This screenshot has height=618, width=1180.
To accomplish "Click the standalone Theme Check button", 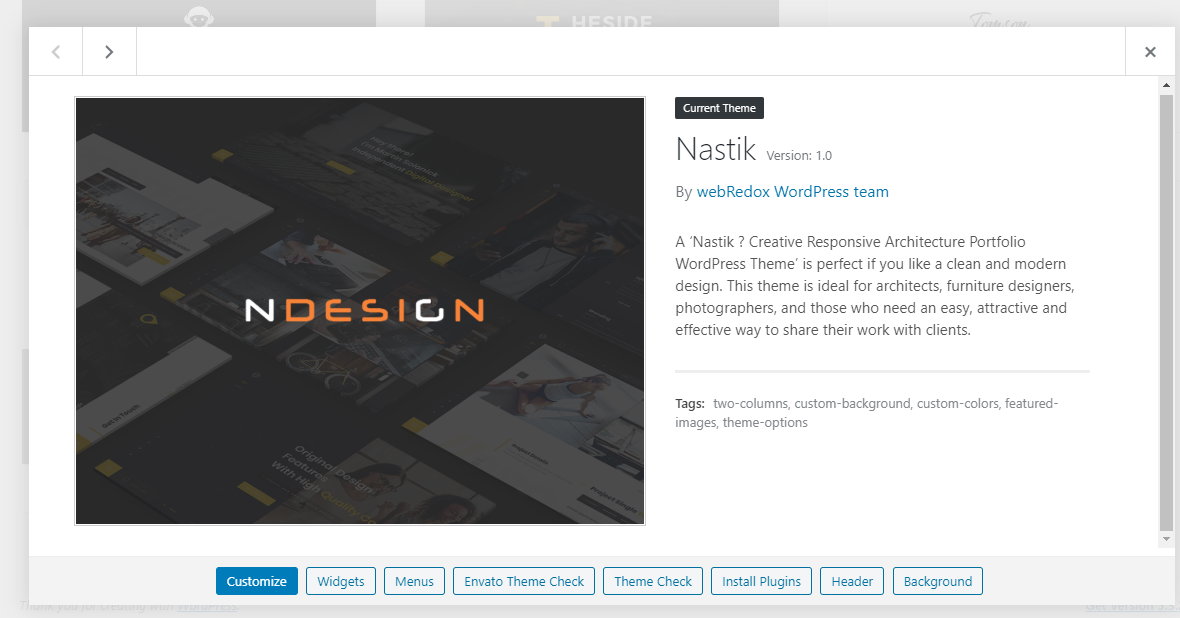I will click(653, 581).
